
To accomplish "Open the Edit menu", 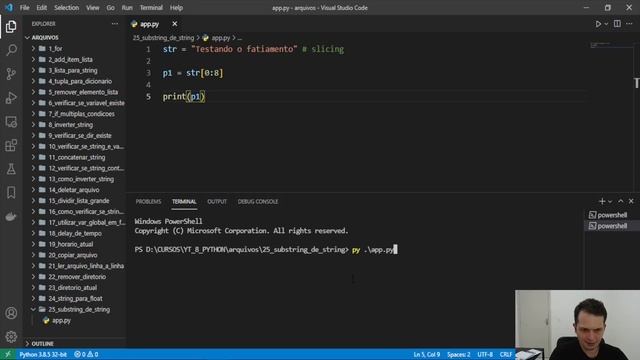I will click(41, 8).
